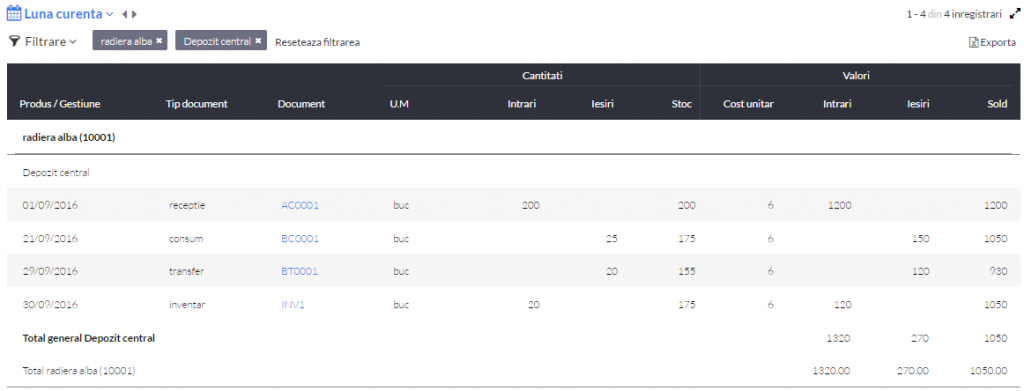Viewport: 1024px width, 391px height.
Task: Go to previous month arrow
Action: [125, 14]
